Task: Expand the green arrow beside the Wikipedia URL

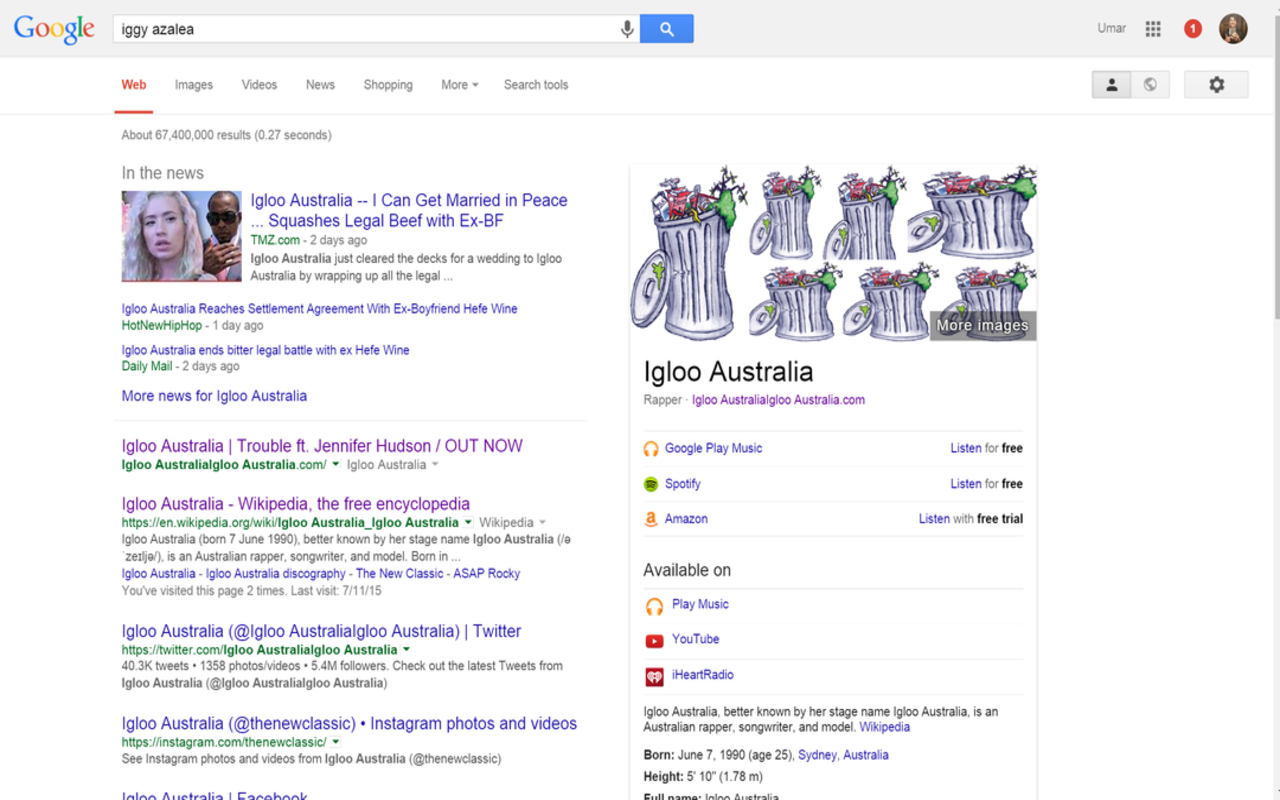Action: 468,523
